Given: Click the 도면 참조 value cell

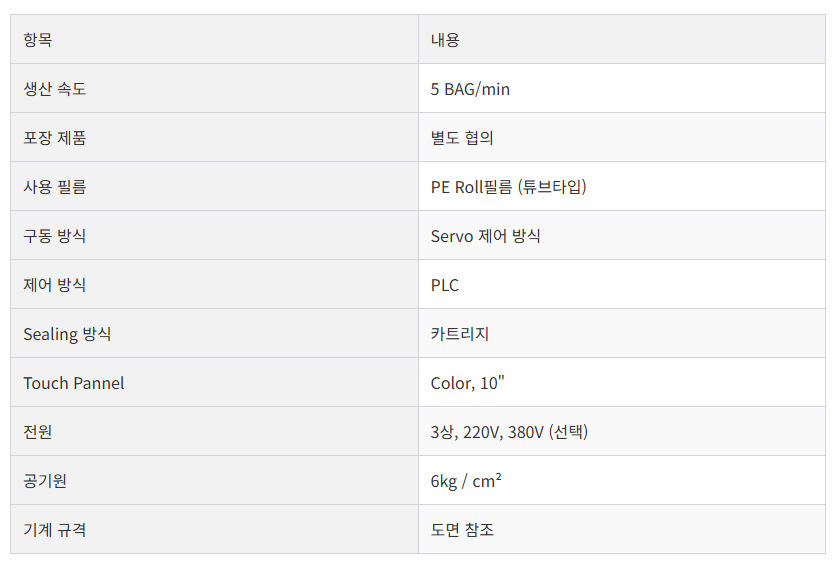Looking at the screenshot, I should click(622, 529).
